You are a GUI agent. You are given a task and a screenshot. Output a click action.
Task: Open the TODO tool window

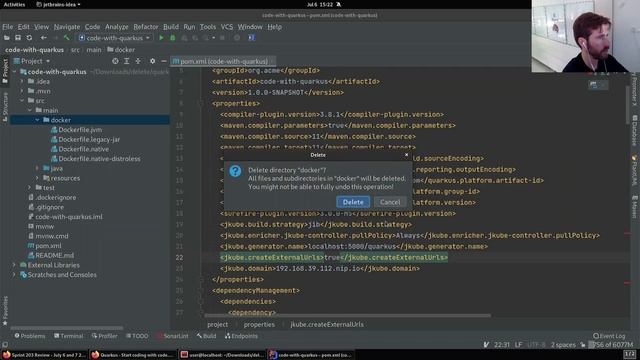[137, 336]
